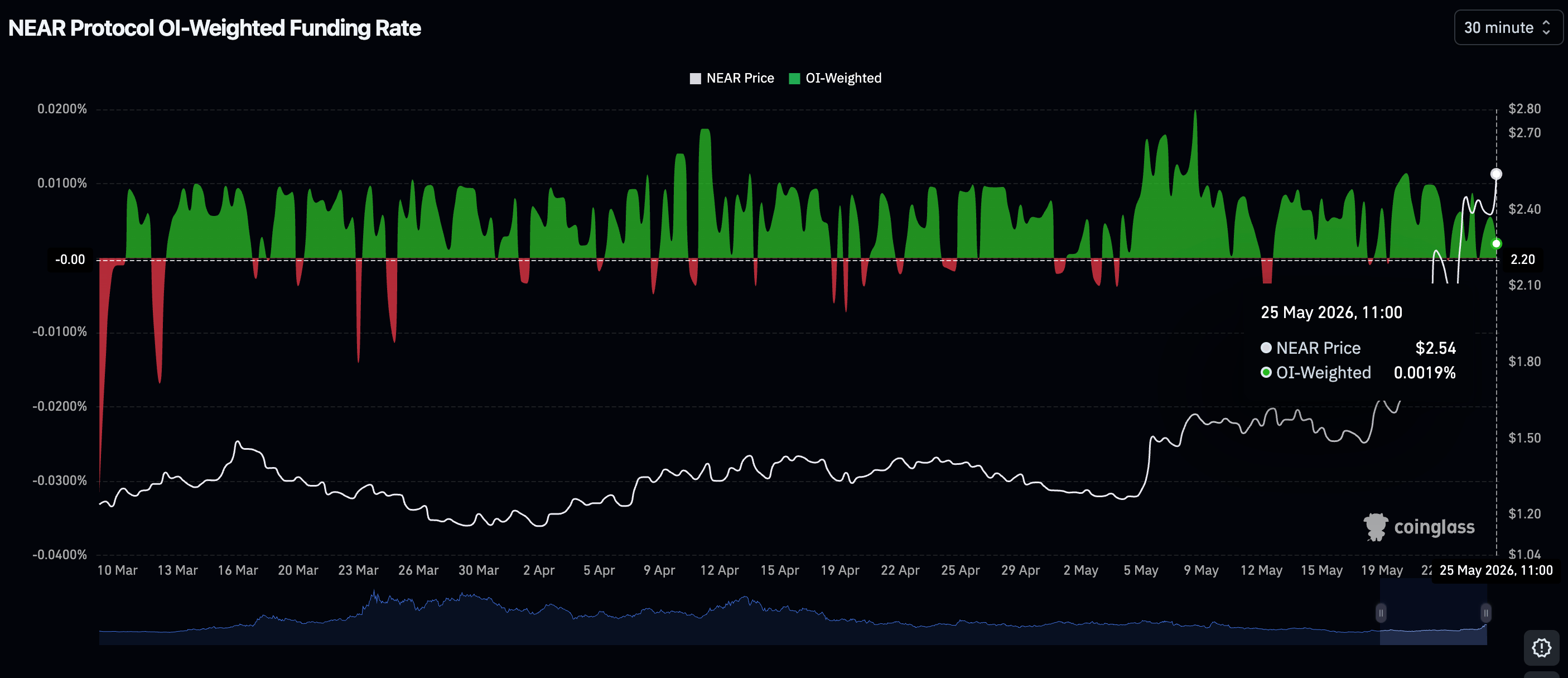This screenshot has width=1568, height=678.
Task: Click the $2.40 price axis label
Action: [x=1524, y=210]
